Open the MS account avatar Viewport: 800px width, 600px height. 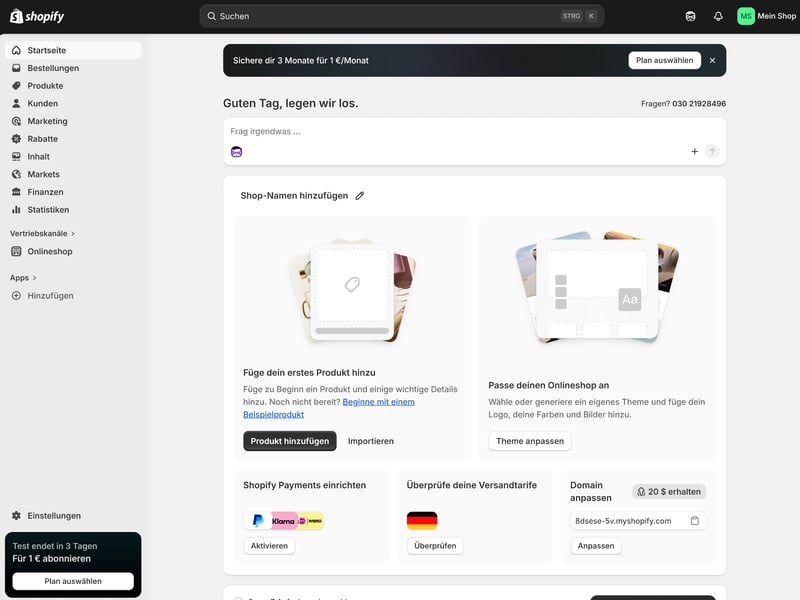pyautogui.click(x=746, y=16)
